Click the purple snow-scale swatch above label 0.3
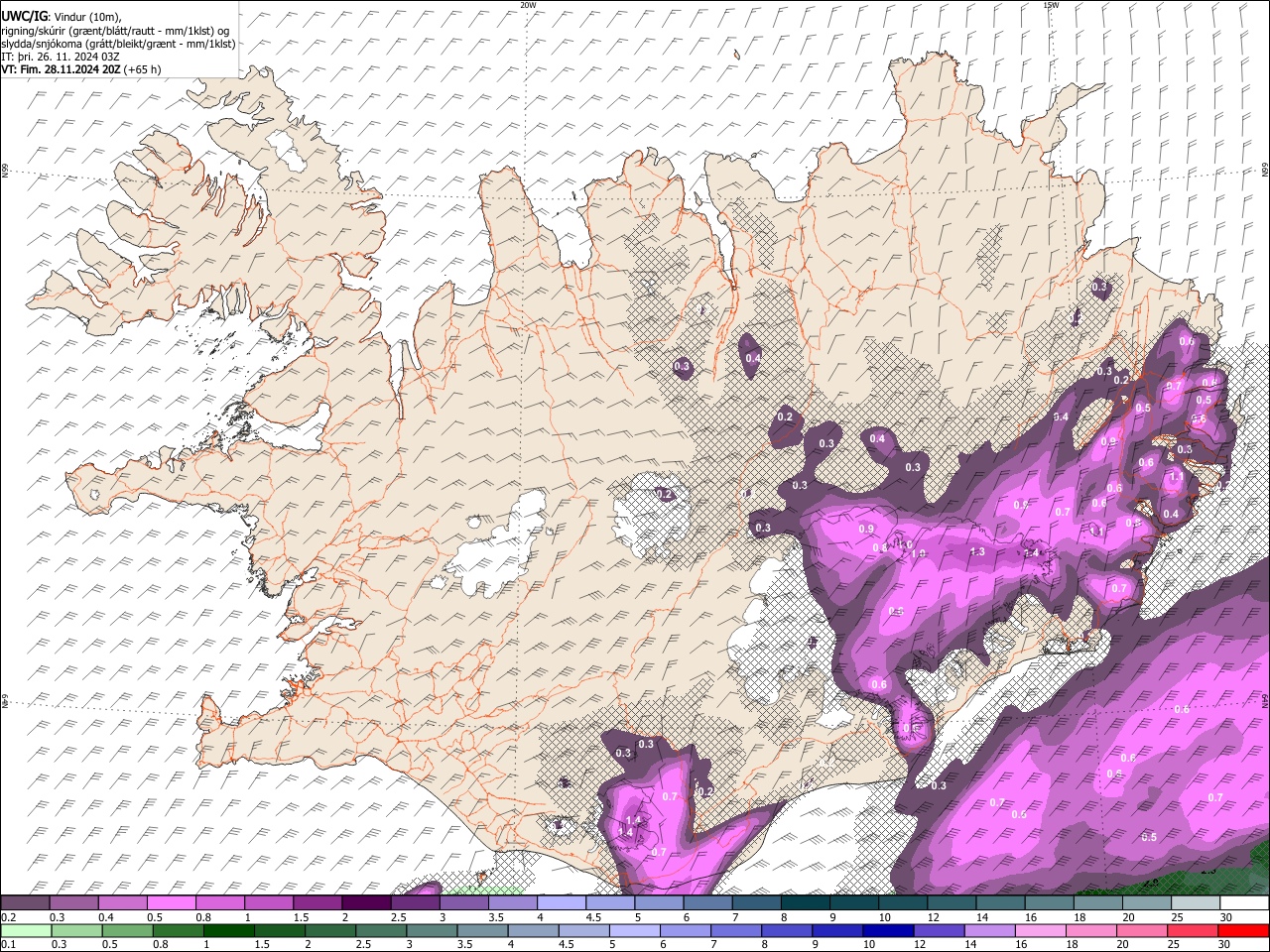The height and width of the screenshot is (952, 1270). [x=73, y=902]
